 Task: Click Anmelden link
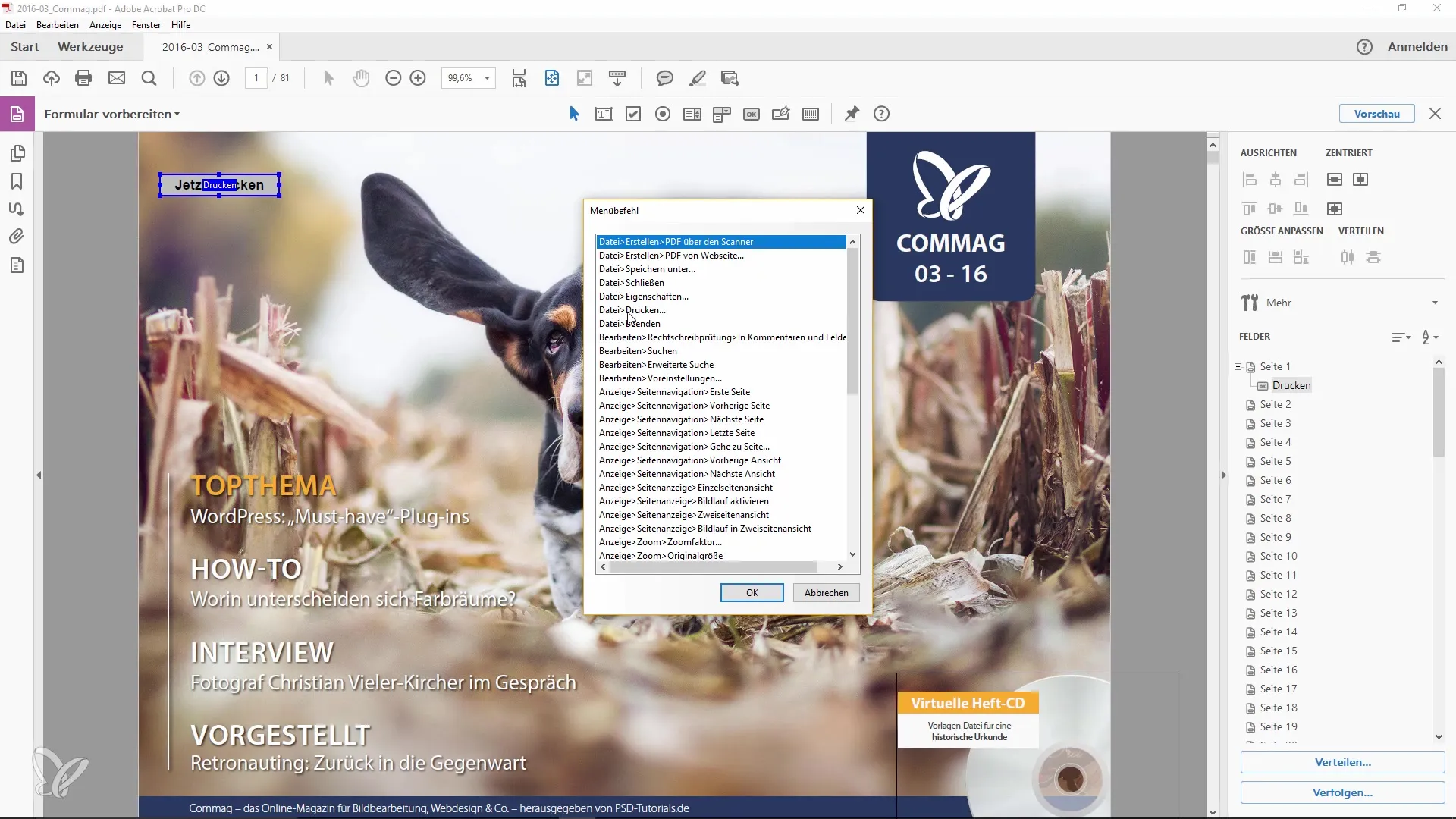click(1417, 47)
